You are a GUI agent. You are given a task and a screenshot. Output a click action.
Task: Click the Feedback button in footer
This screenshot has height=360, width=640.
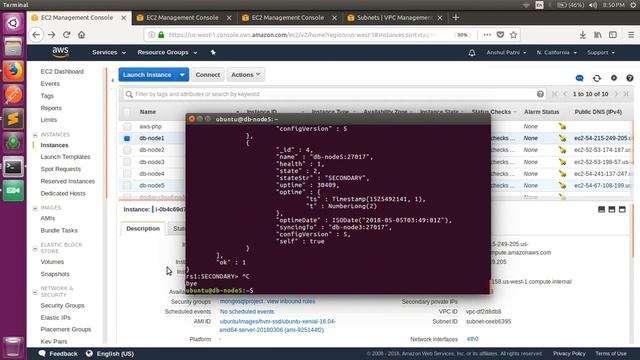click(58, 353)
